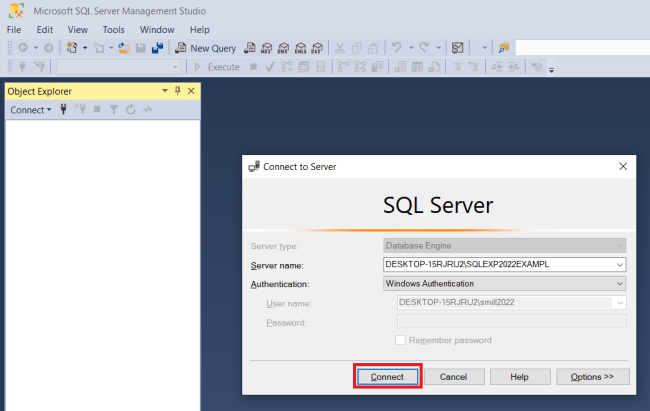Close the Connect to Server dialog
The width and height of the screenshot is (650, 411).
click(x=623, y=166)
